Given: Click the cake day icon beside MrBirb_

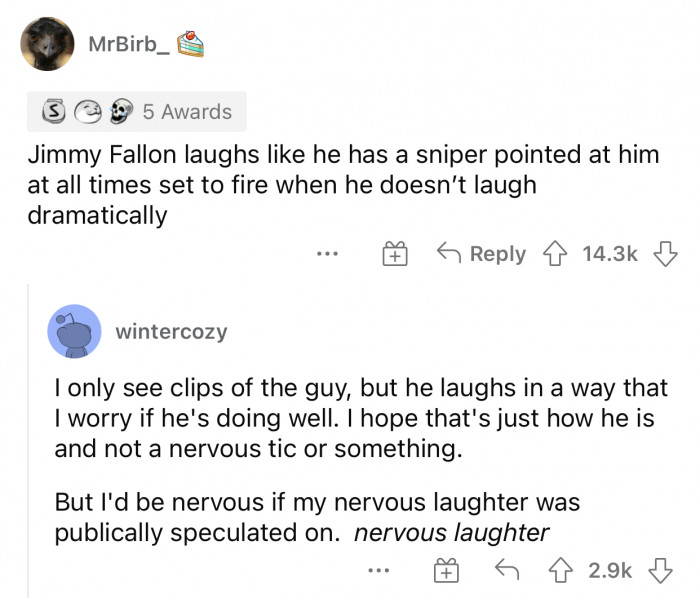Looking at the screenshot, I should point(190,44).
